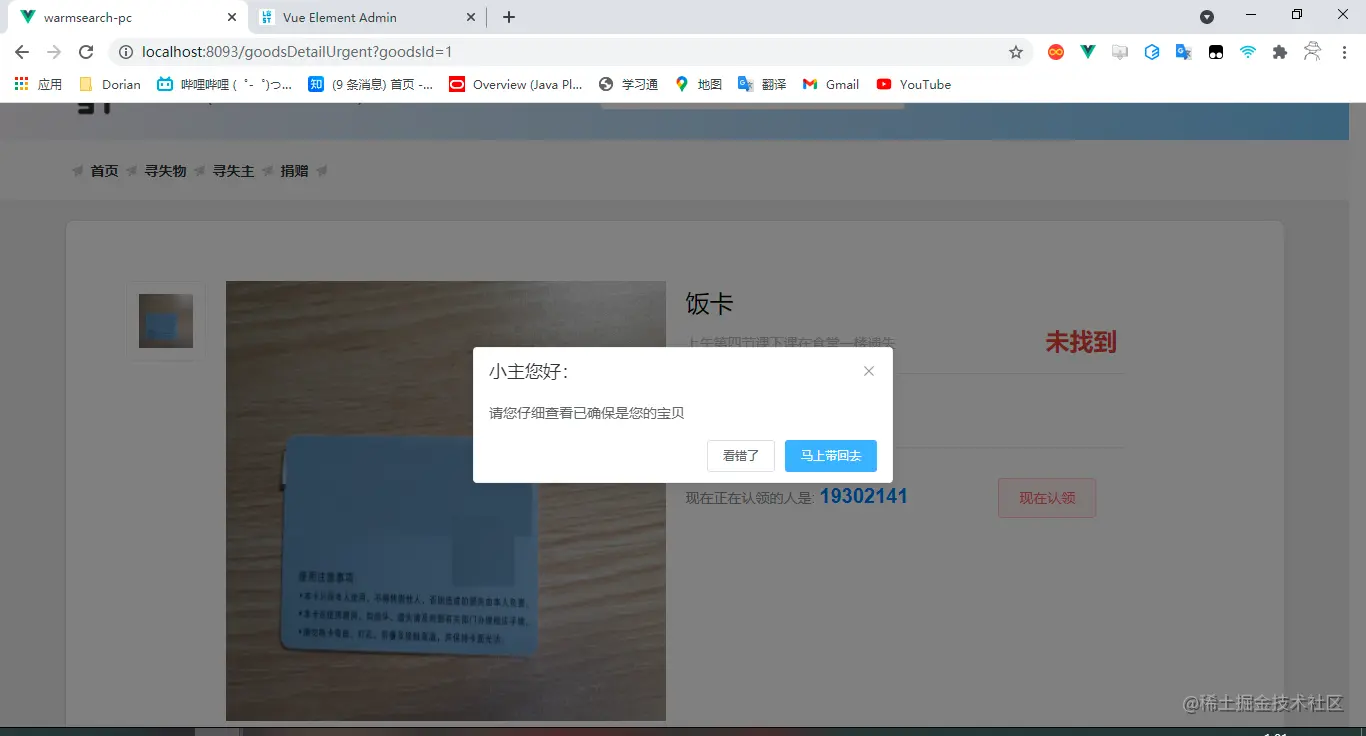The width and height of the screenshot is (1366, 736).
Task: Open the Overview (Java Pl... bookmark
Action: [x=516, y=84]
